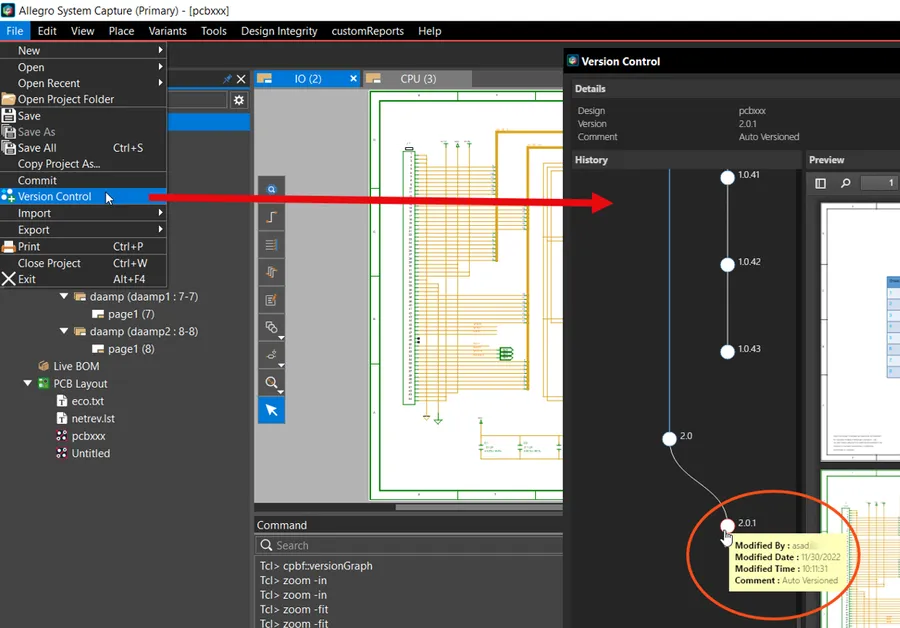Open the File menu
The height and width of the screenshot is (628, 900).
pos(15,31)
